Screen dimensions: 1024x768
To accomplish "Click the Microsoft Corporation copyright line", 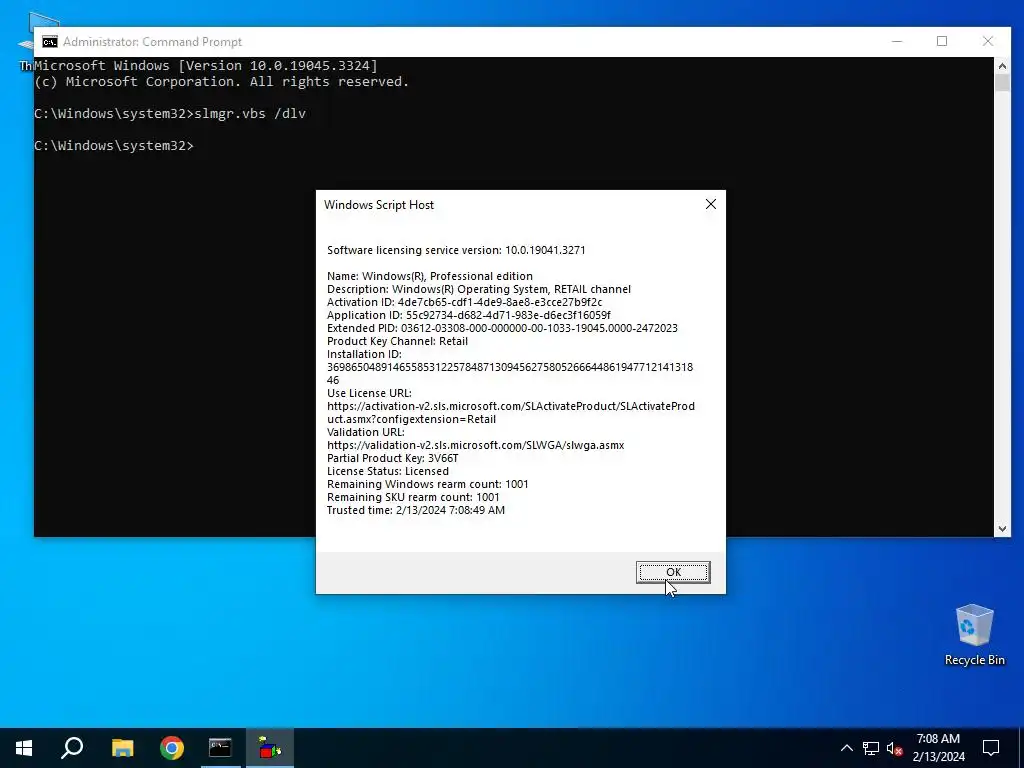I will click(x=221, y=82).
